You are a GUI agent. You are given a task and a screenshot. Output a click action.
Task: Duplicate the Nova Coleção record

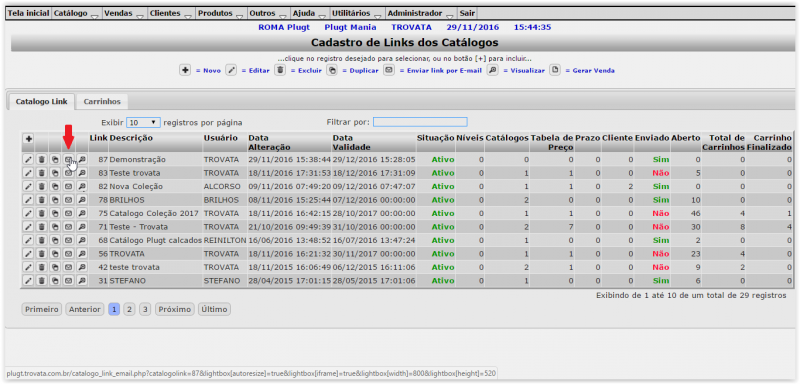coord(55,187)
